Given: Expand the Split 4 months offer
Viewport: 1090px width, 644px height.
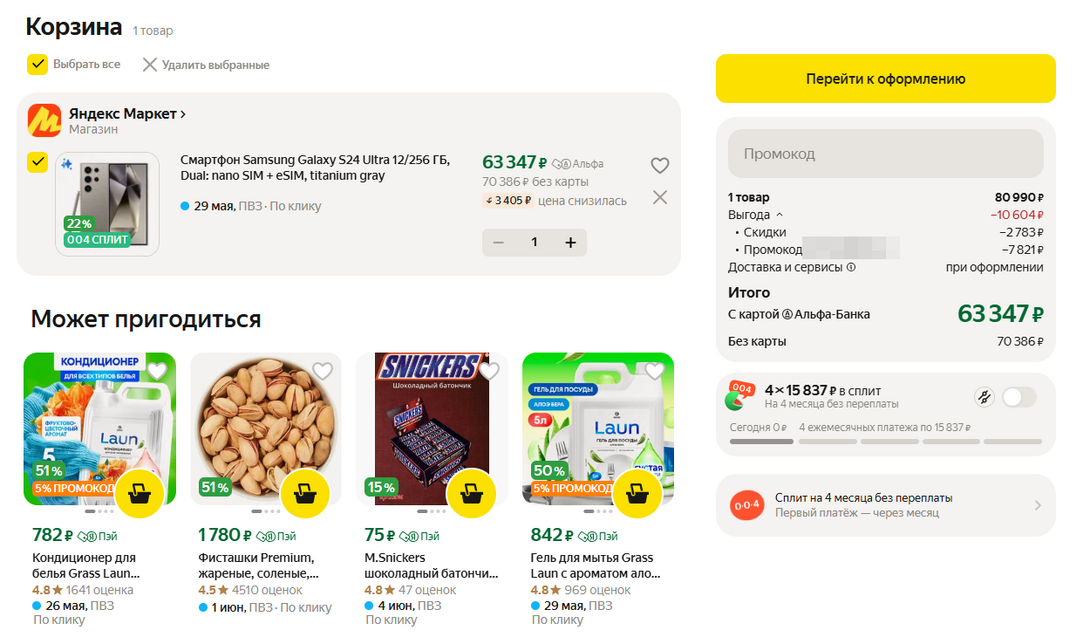Looking at the screenshot, I should coord(1037,505).
